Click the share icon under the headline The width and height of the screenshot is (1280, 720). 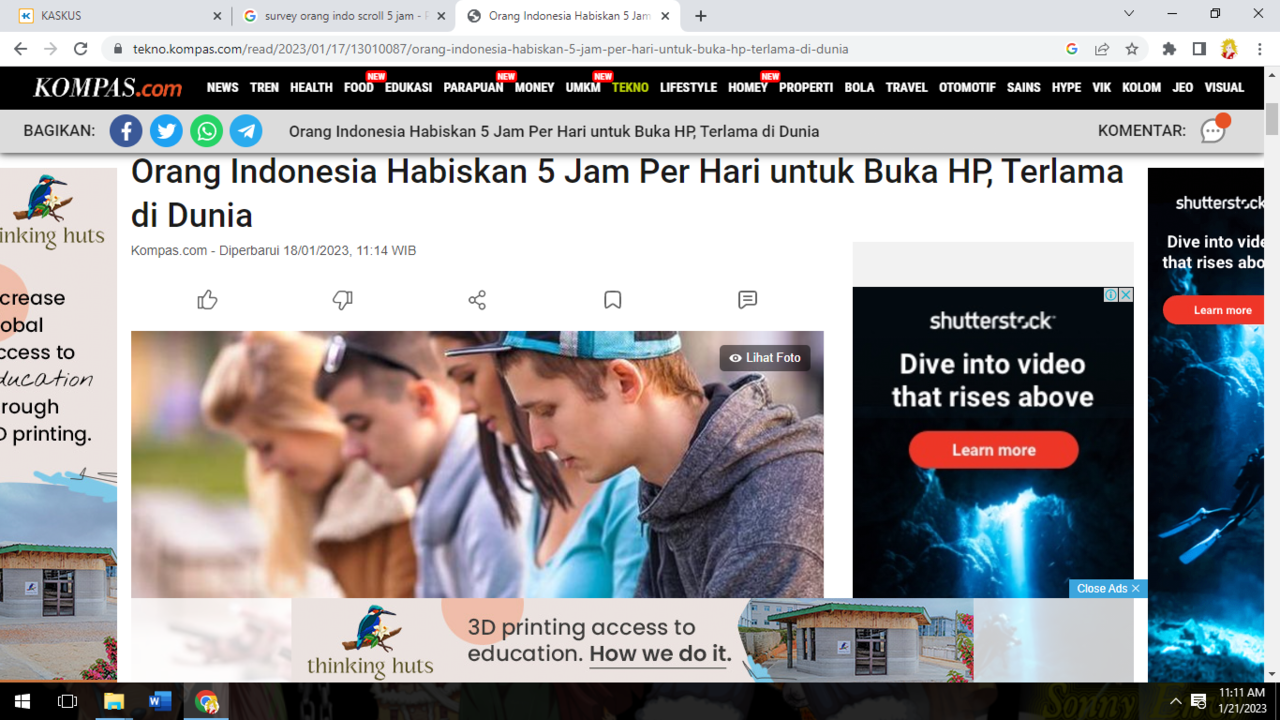click(477, 300)
